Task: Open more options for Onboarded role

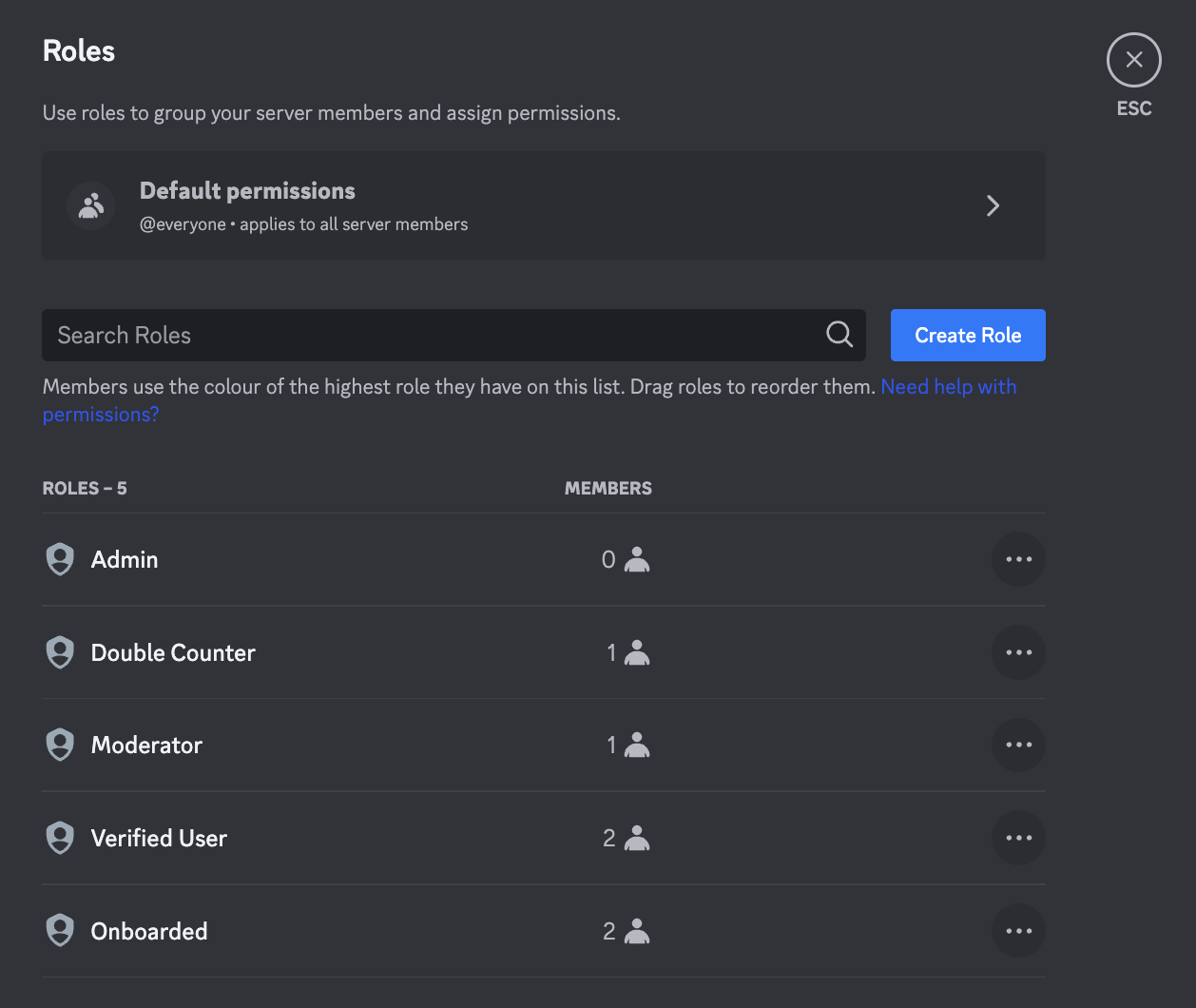Action: [1018, 930]
